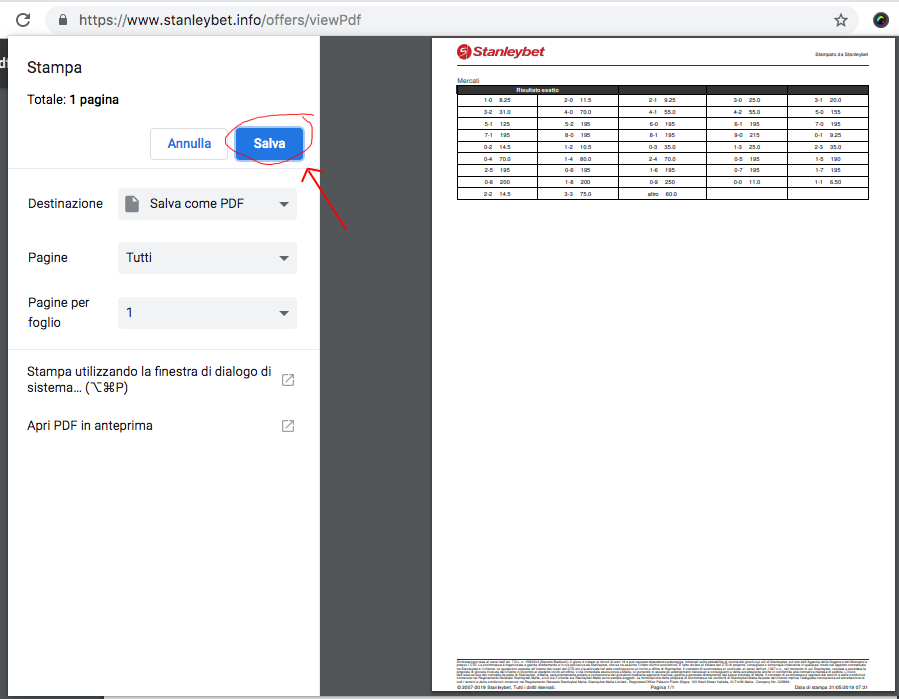Open the colorful extension icon in toolbar

tap(881, 20)
